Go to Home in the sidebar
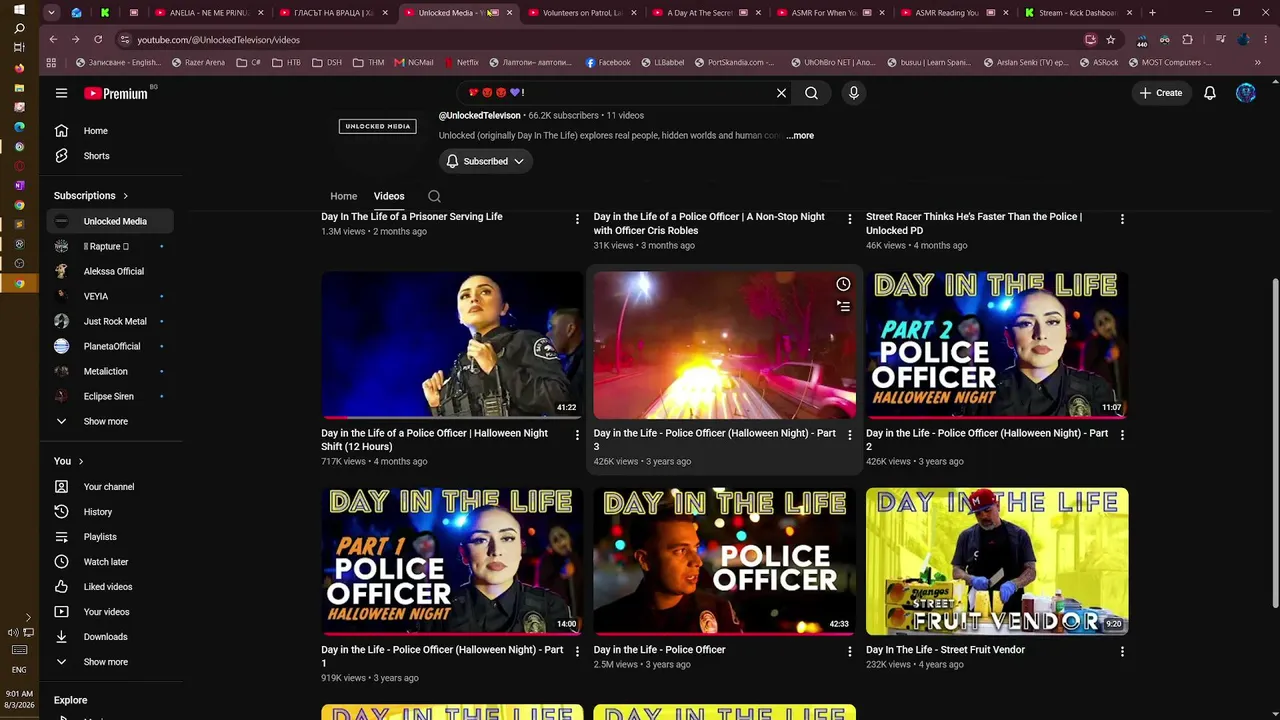This screenshot has width=1280, height=720. [x=110, y=131]
